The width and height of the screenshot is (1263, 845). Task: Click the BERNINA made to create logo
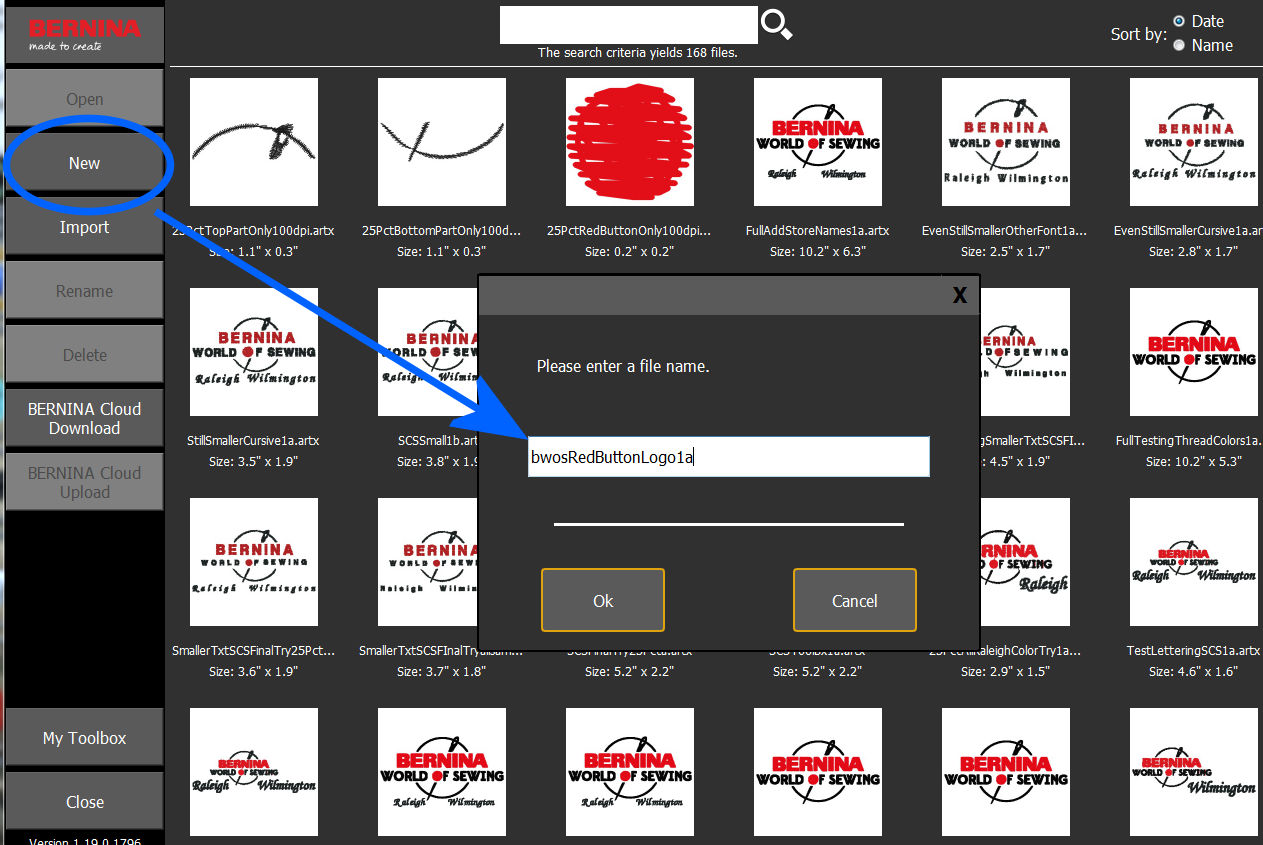click(84, 34)
